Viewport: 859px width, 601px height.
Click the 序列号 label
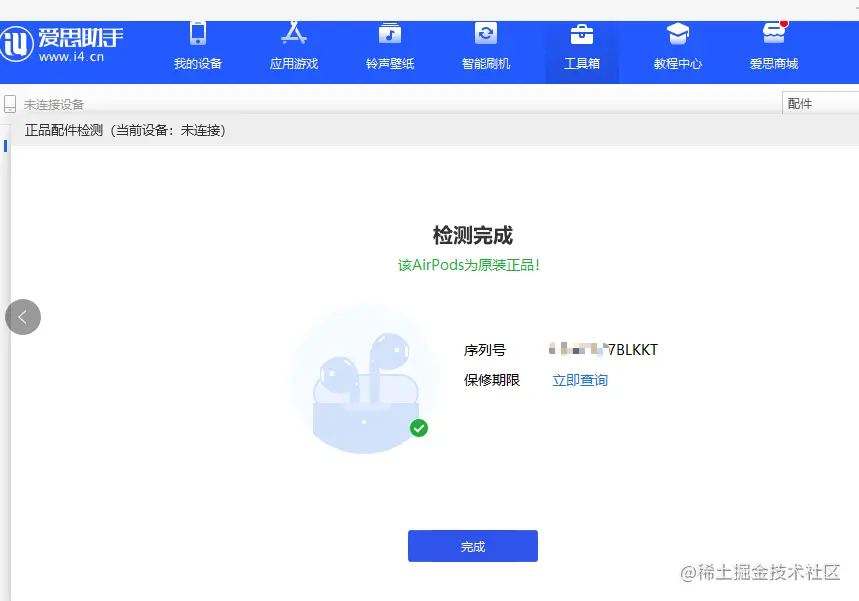point(485,350)
